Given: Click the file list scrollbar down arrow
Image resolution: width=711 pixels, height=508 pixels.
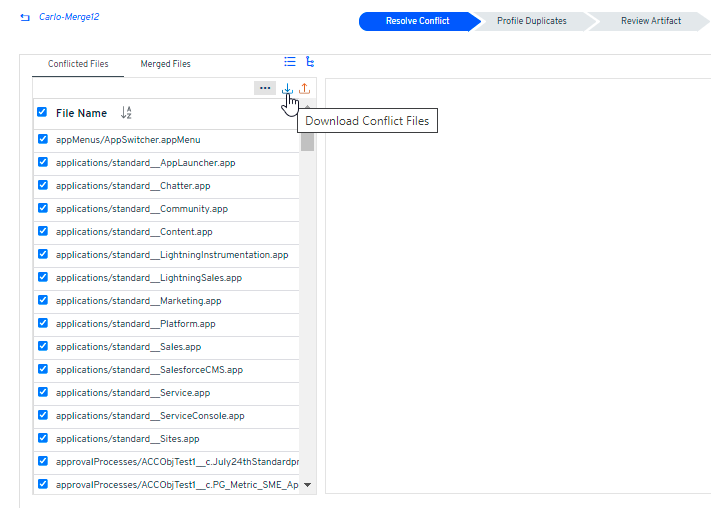Looking at the screenshot, I should 307,485.
